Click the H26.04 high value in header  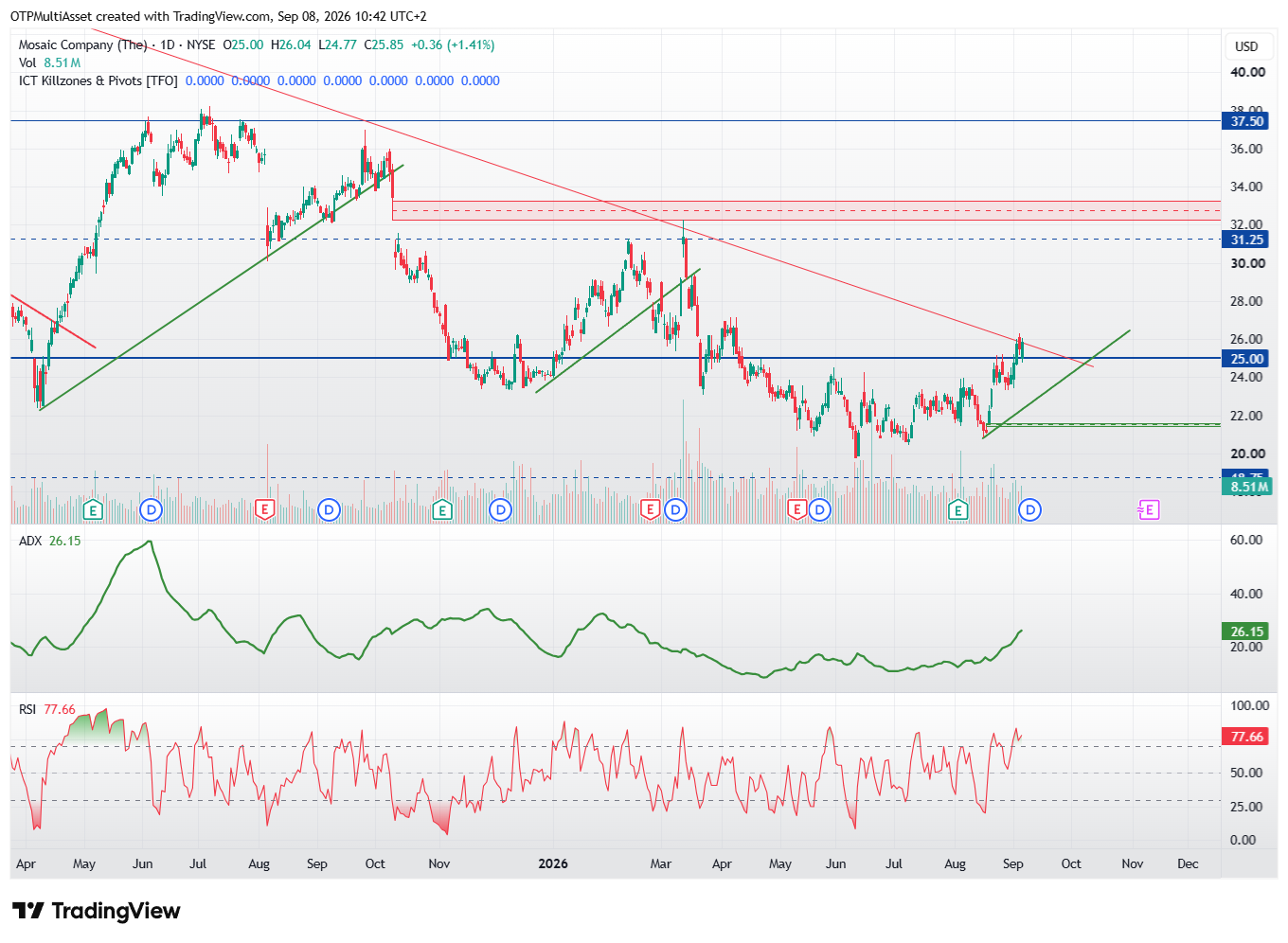[x=291, y=44]
